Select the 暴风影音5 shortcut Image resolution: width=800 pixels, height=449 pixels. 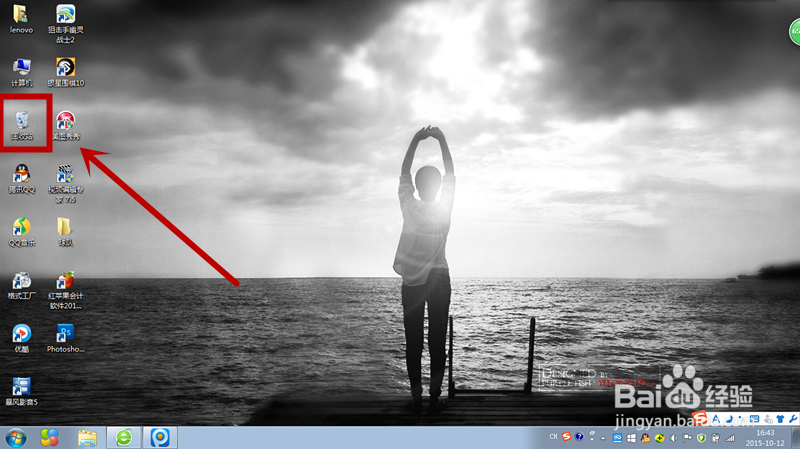click(21, 391)
